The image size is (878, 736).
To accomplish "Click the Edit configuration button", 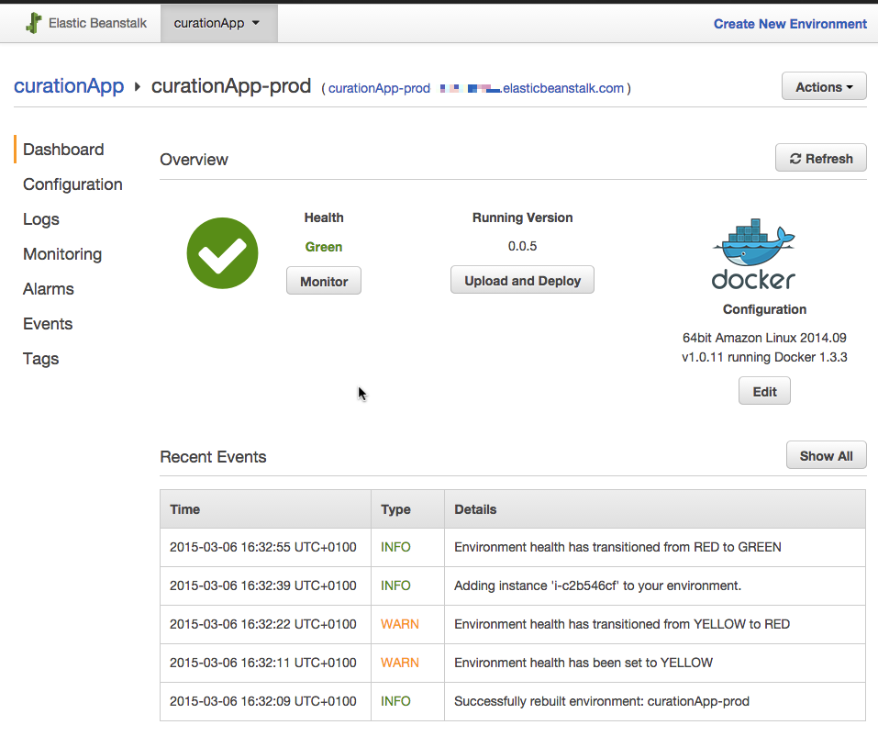I will click(x=764, y=392).
